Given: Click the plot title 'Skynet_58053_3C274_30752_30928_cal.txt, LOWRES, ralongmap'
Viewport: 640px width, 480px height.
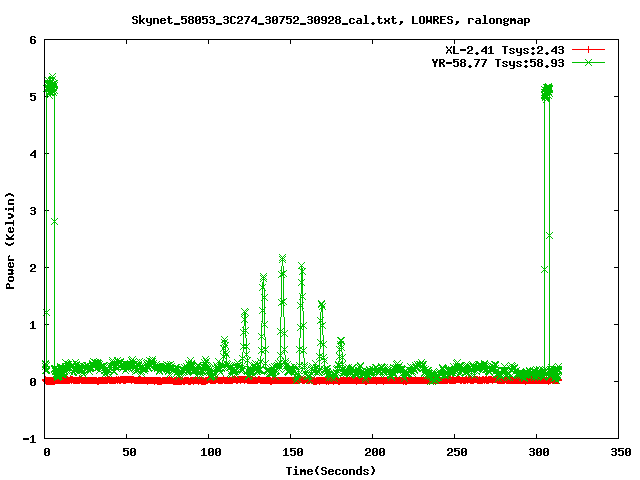Looking at the screenshot, I should 331,20.
